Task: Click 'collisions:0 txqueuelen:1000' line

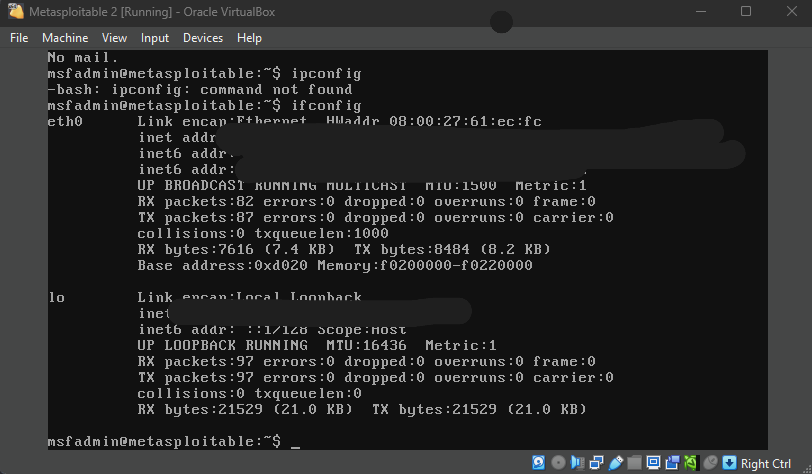Action: coord(263,234)
